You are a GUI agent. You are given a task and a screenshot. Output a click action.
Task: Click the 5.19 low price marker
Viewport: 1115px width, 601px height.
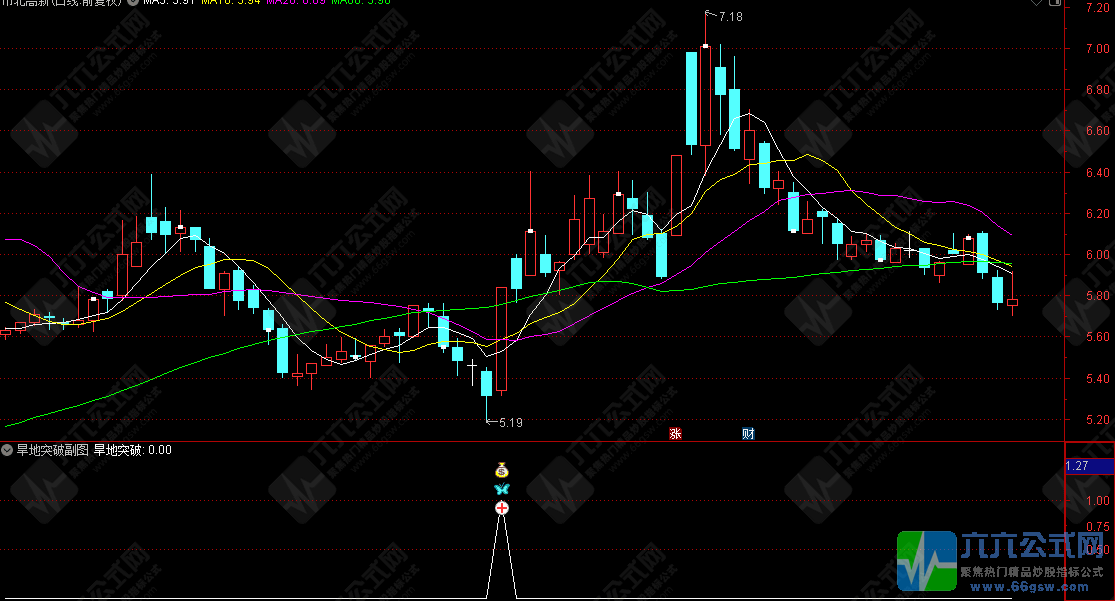click(x=505, y=422)
